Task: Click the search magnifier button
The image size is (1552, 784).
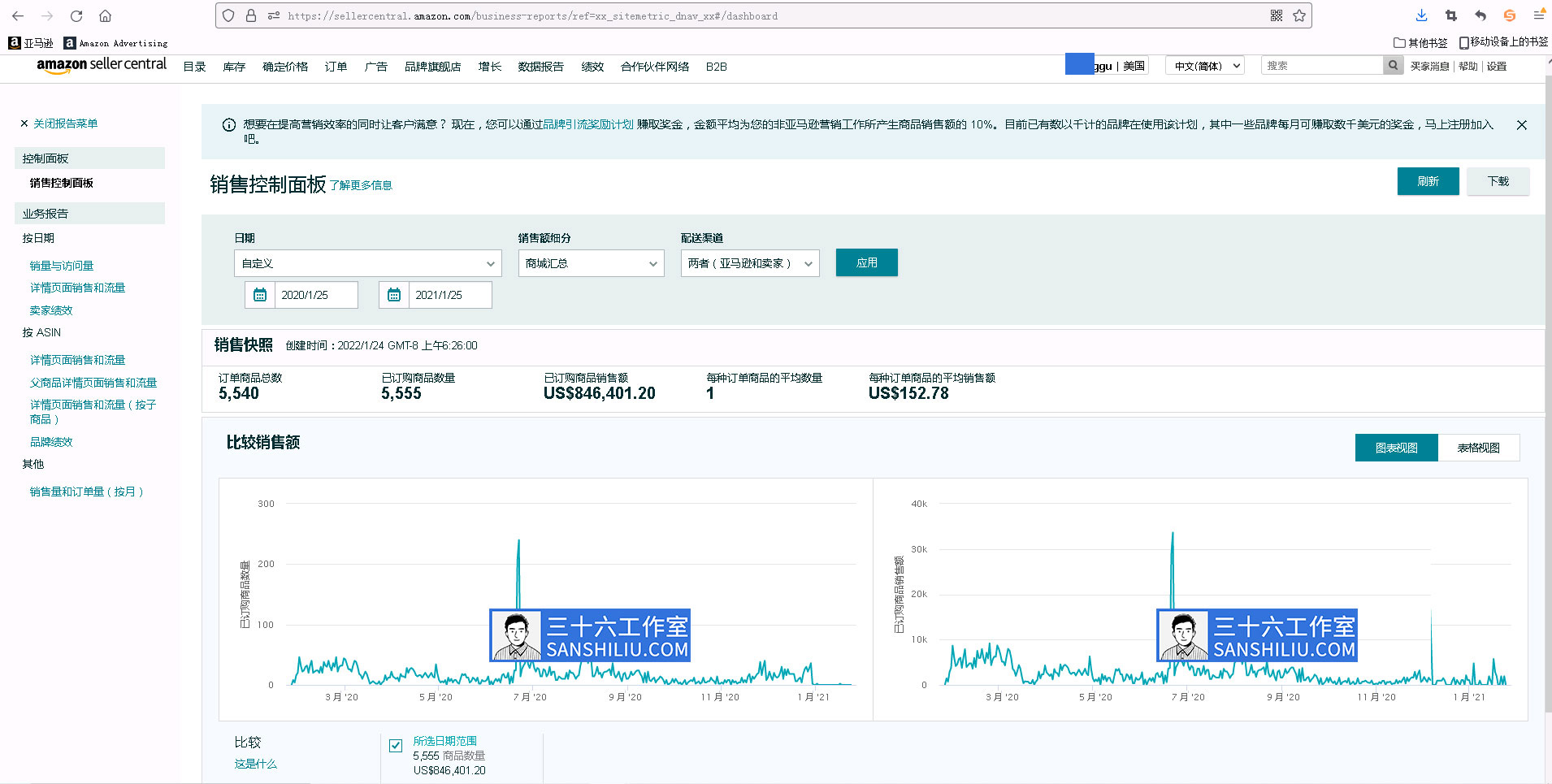Action: pos(1394,66)
